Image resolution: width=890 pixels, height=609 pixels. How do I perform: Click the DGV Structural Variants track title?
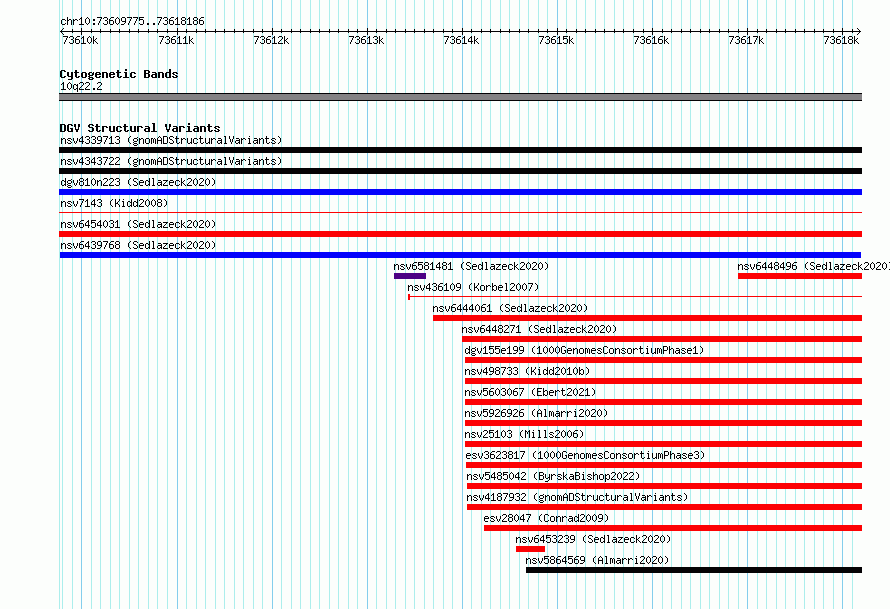[140, 128]
